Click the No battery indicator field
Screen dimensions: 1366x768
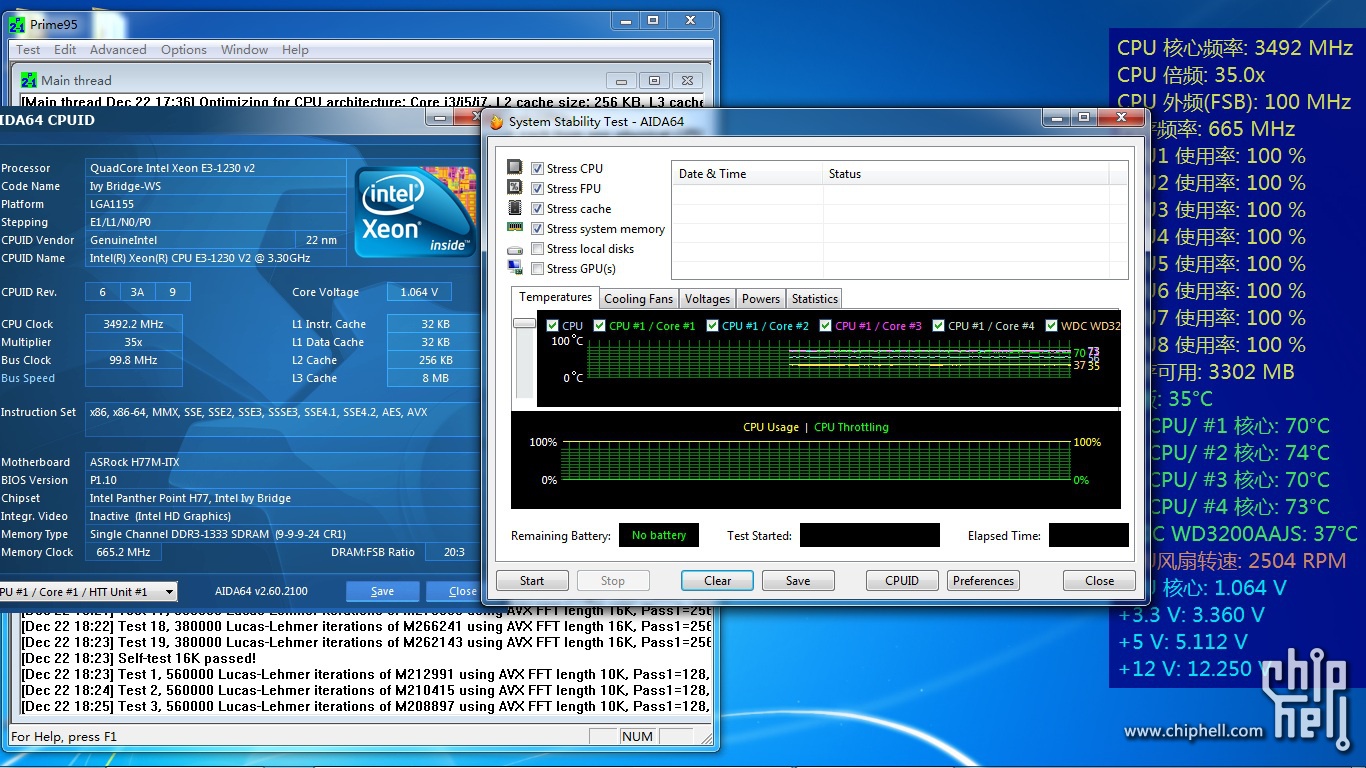[x=659, y=536]
